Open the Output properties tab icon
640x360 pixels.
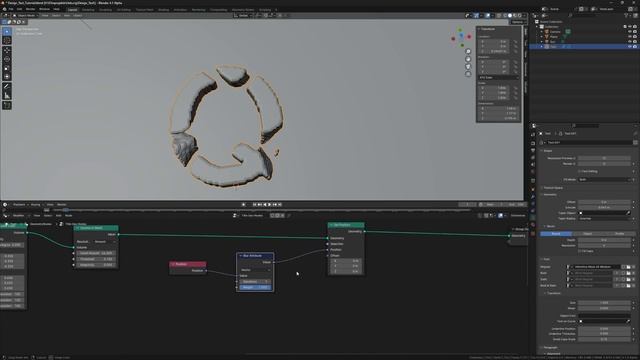click(533, 151)
